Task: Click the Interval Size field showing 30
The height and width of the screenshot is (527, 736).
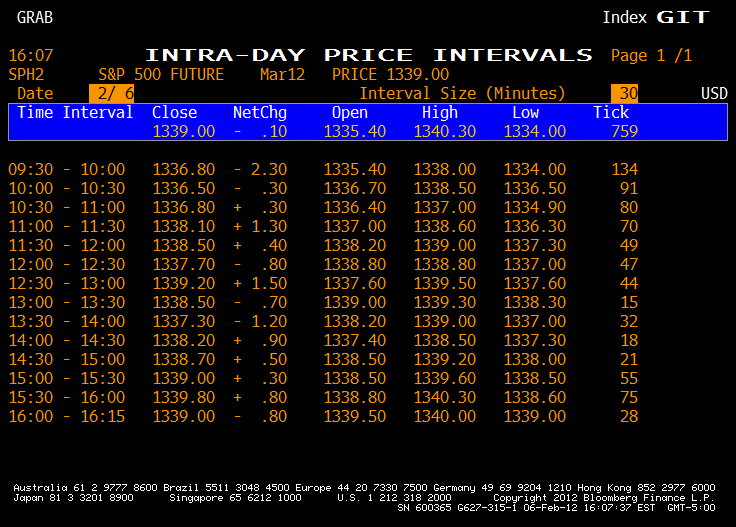Action: pyautogui.click(x=625, y=93)
